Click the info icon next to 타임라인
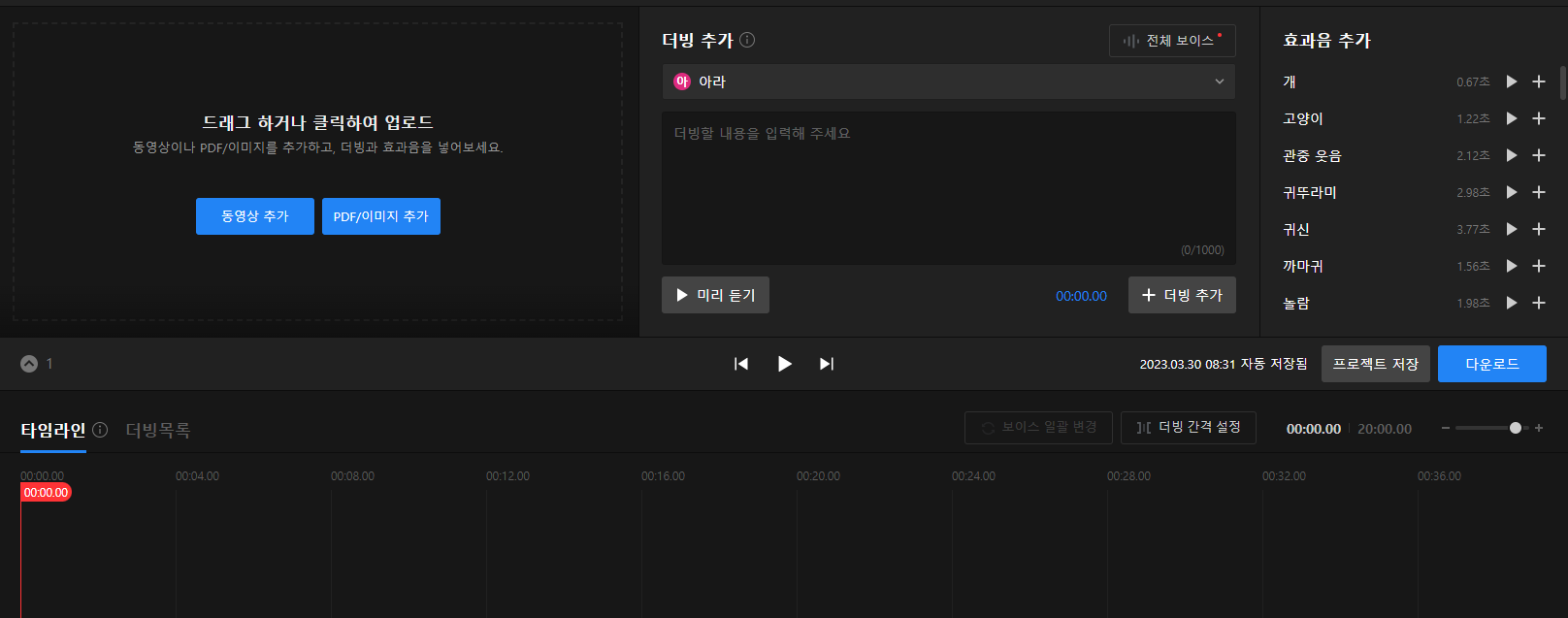 100,430
